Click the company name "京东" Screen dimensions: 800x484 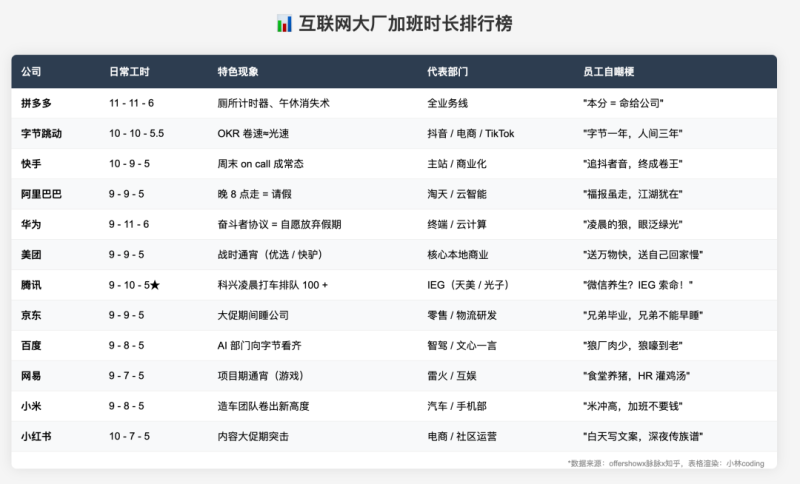(31, 315)
